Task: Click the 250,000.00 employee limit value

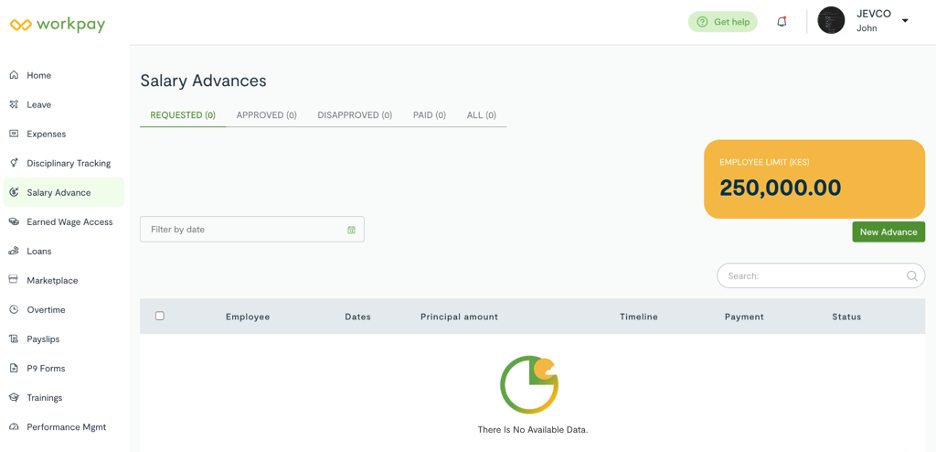Action: point(780,187)
